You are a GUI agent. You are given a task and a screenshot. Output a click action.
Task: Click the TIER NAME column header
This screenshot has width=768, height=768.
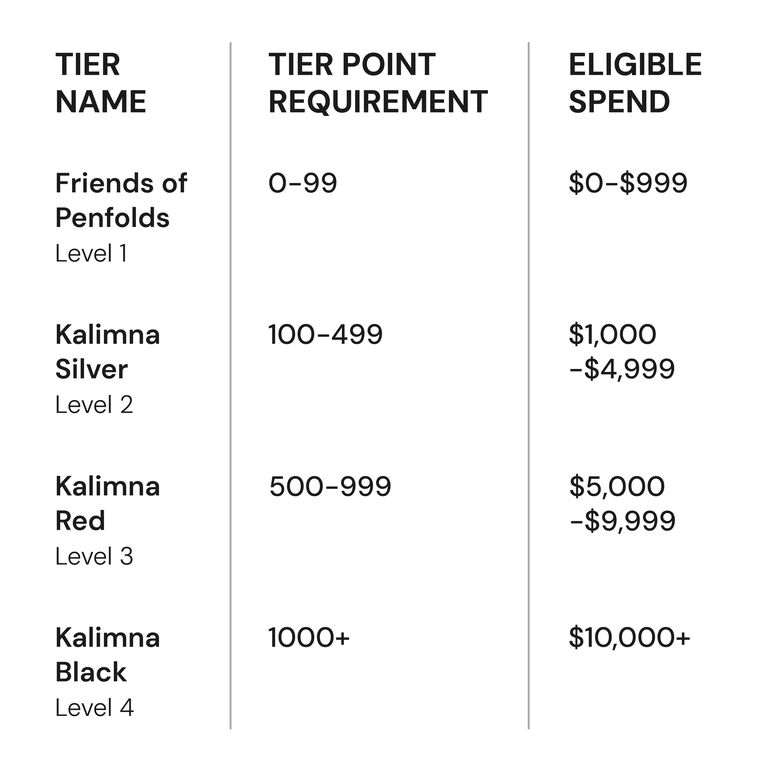(100, 83)
